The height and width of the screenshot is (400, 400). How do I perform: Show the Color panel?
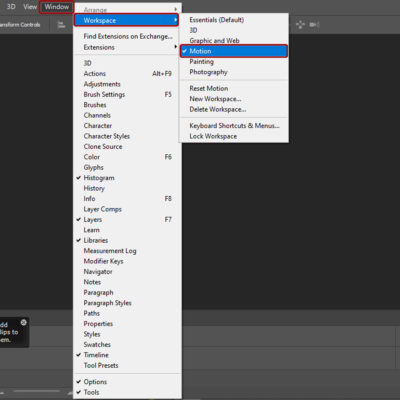click(x=127, y=157)
